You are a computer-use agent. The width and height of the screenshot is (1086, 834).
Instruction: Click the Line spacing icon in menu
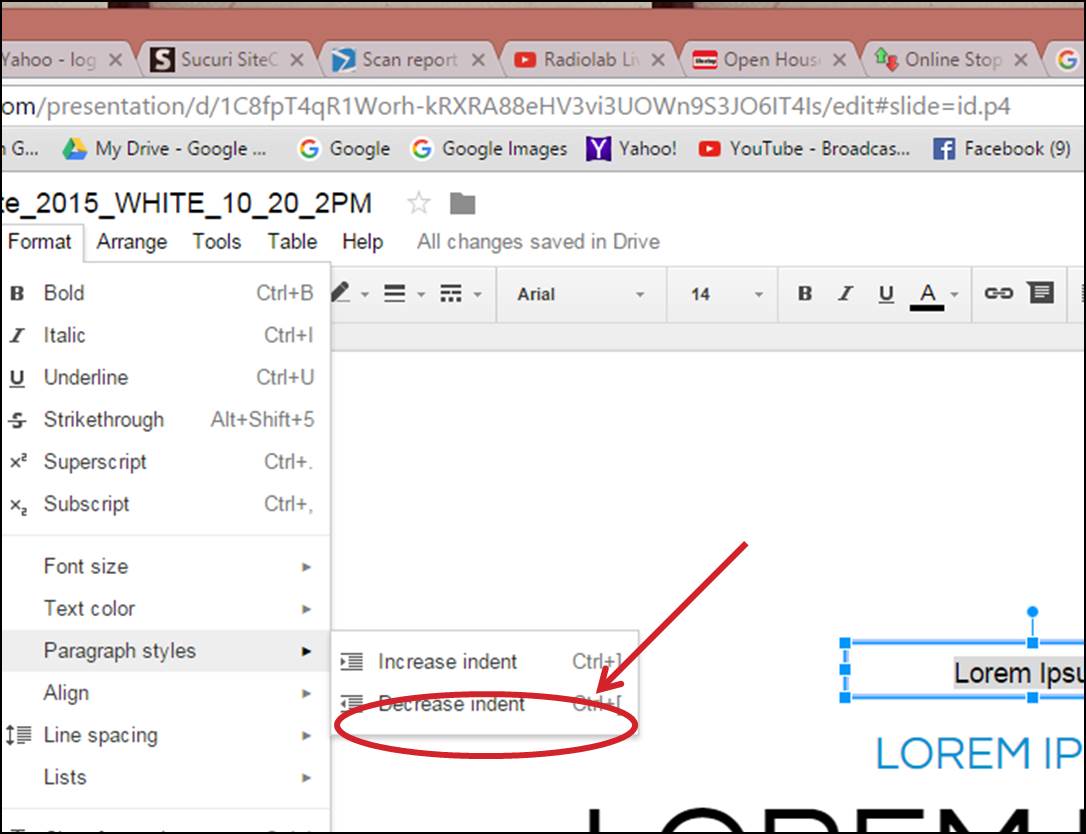click(x=19, y=735)
